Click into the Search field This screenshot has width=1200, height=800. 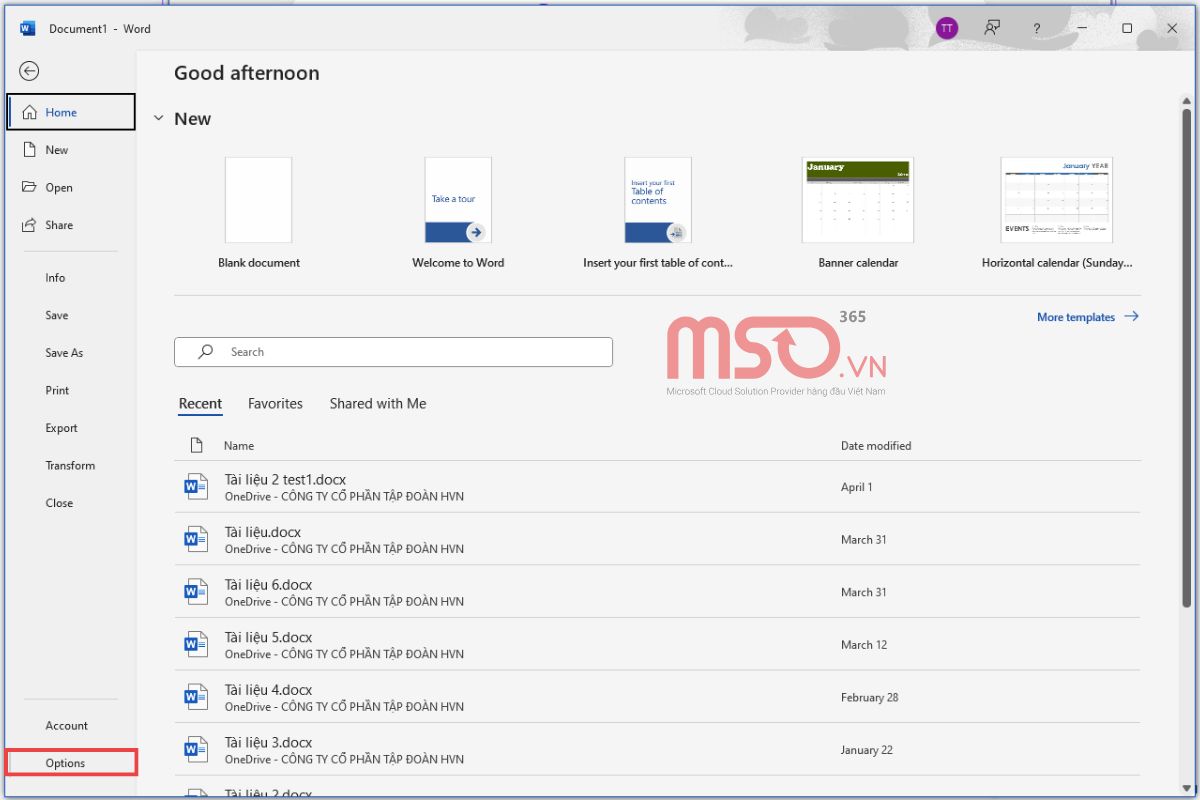pyautogui.click(x=393, y=352)
